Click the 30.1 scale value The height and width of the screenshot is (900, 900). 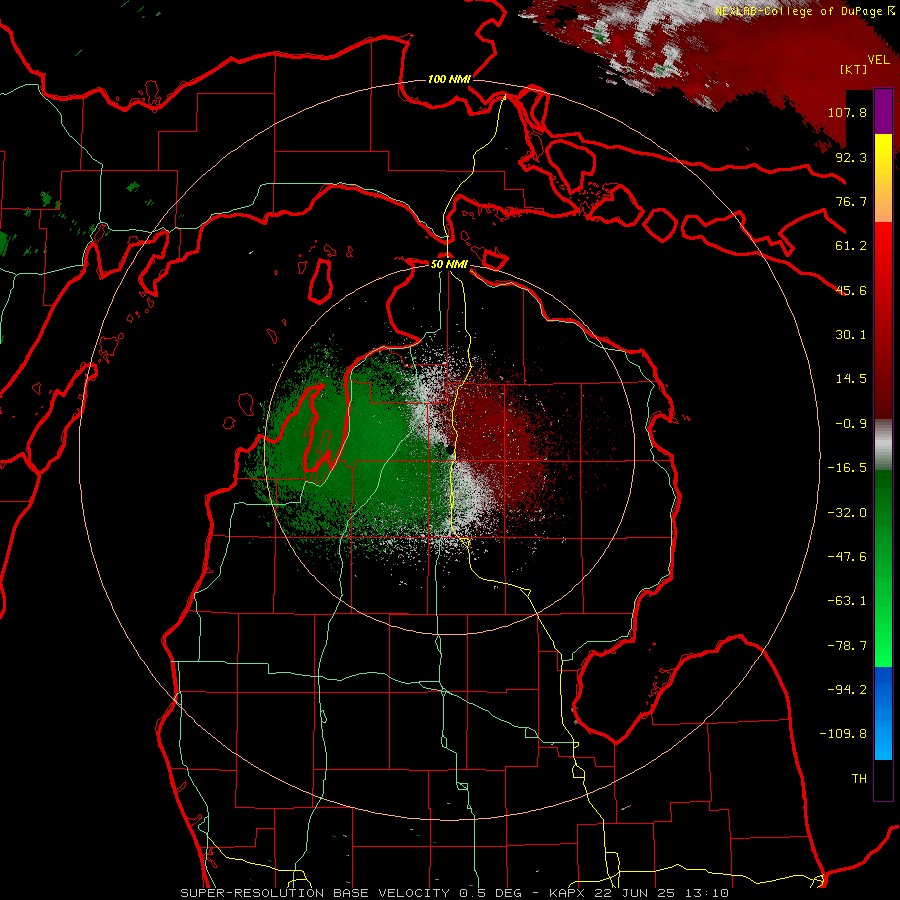click(851, 335)
